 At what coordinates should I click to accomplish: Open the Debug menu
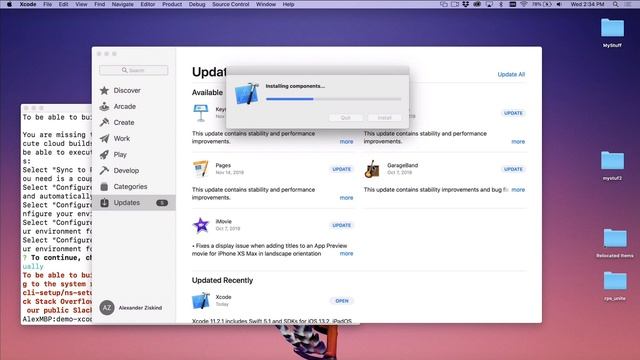tap(197, 4)
